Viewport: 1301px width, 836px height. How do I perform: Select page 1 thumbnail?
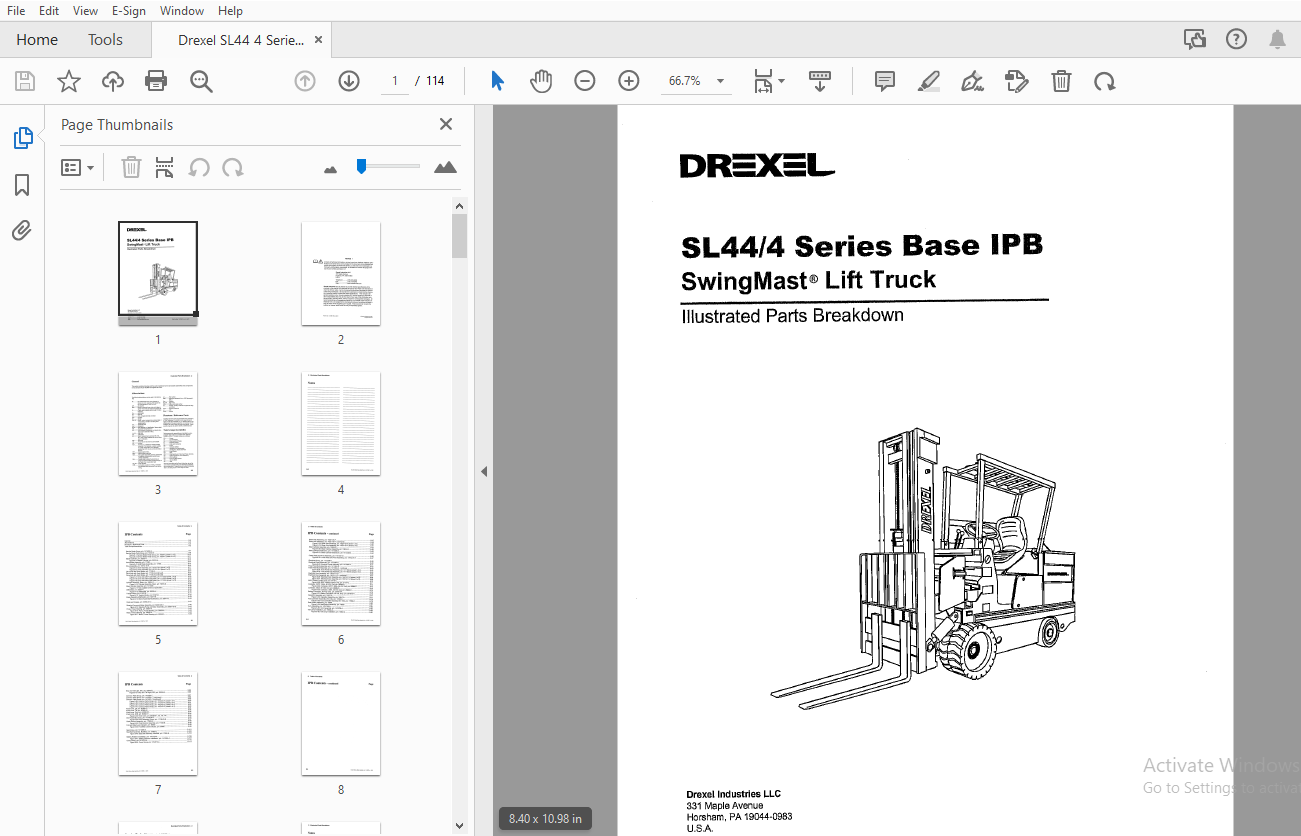coord(158,273)
